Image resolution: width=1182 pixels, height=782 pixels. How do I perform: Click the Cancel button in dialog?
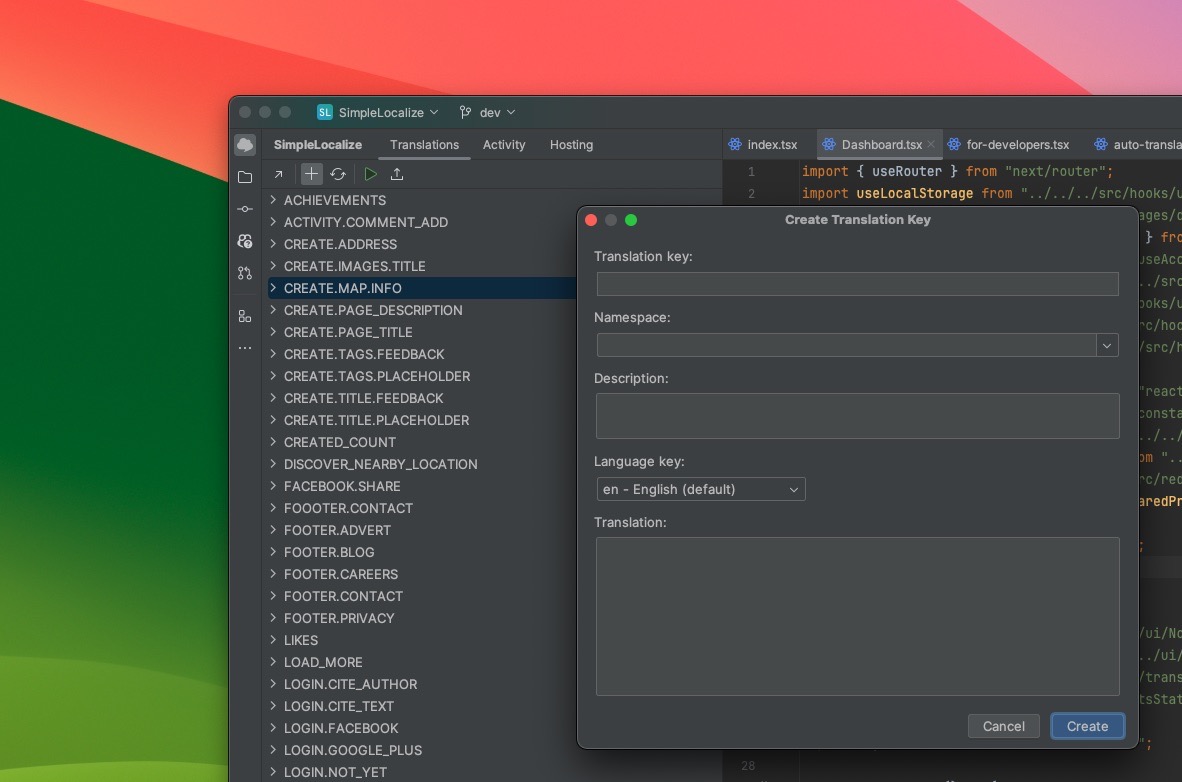(1003, 726)
